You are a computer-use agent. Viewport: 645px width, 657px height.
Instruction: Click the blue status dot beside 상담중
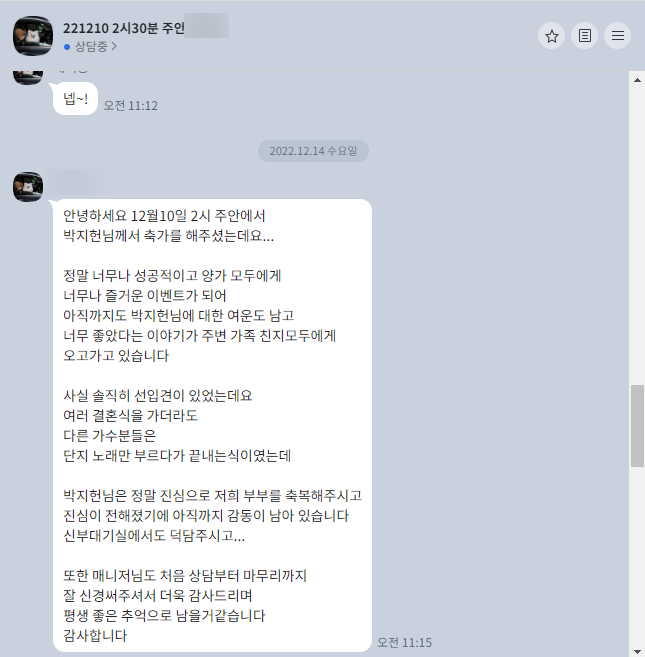[x=67, y=47]
